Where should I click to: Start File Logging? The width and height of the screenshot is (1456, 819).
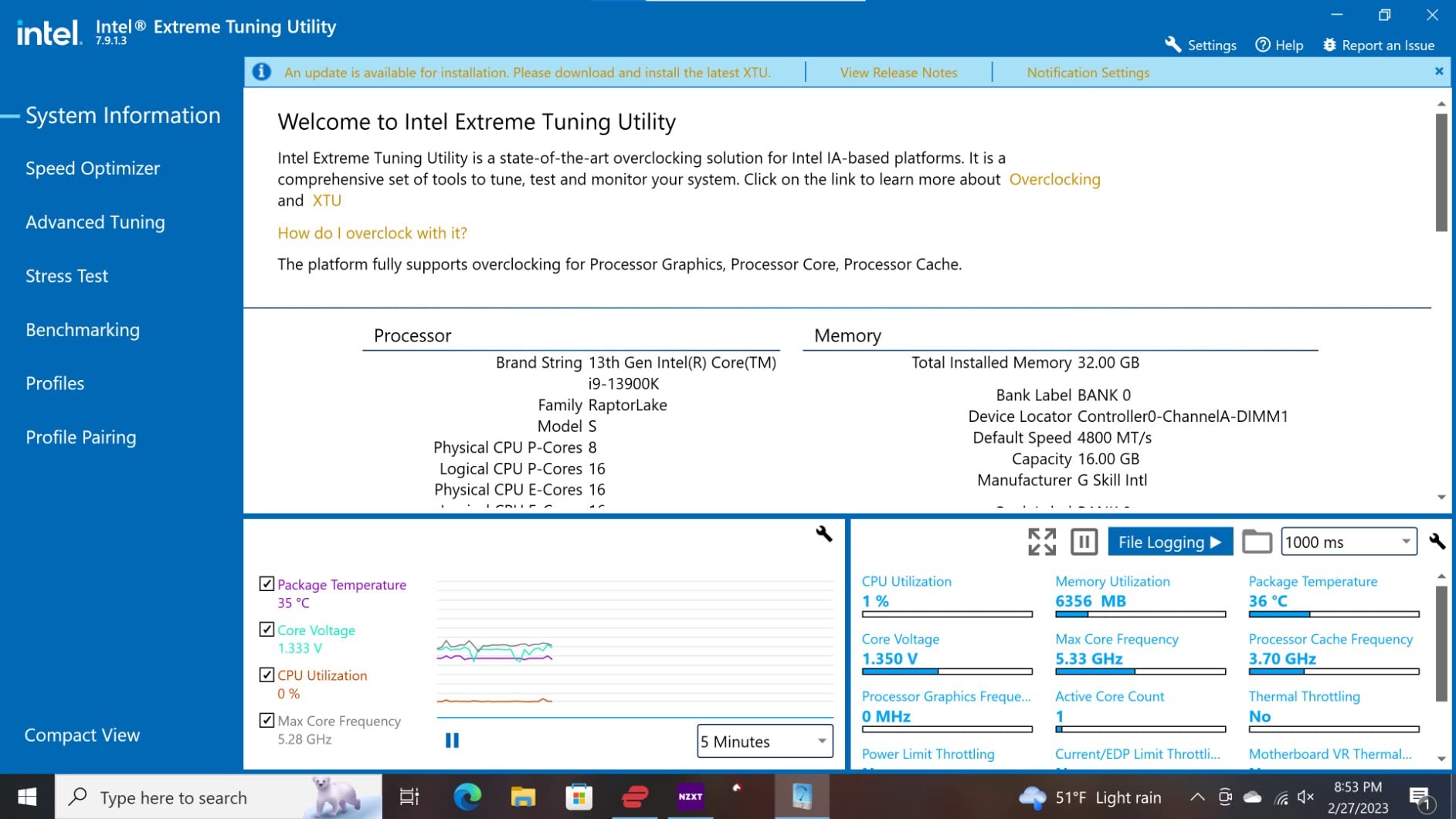click(1170, 542)
